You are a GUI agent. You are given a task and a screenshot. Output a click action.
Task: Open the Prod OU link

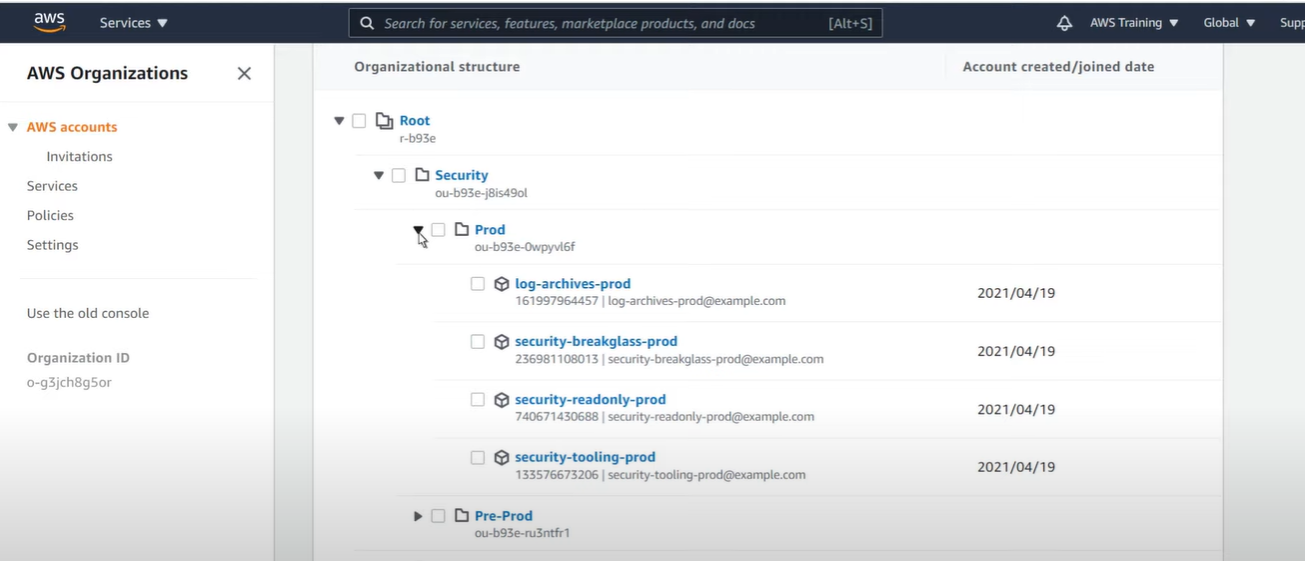pos(490,230)
